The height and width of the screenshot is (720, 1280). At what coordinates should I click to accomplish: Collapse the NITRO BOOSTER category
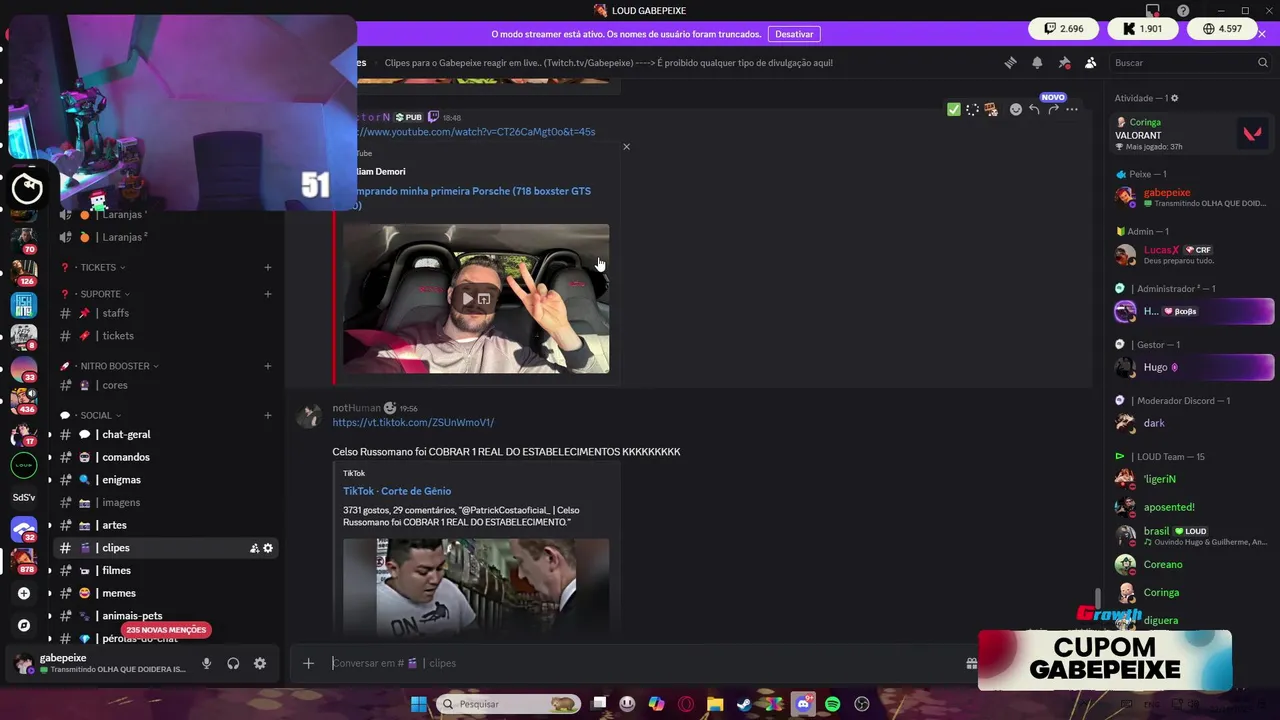coord(116,366)
